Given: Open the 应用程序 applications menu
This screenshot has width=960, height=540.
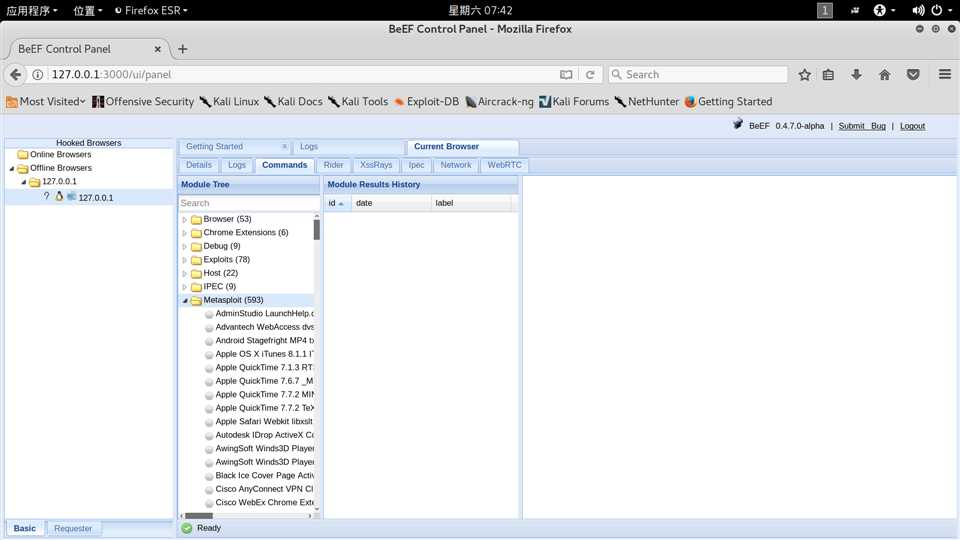Looking at the screenshot, I should pos(32,10).
